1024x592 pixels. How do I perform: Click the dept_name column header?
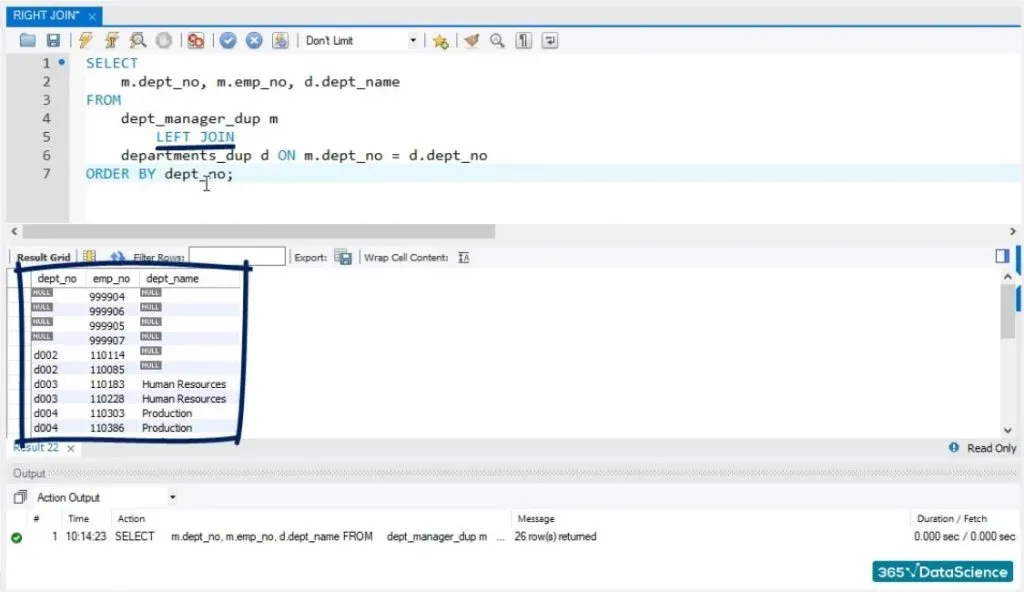click(x=170, y=279)
